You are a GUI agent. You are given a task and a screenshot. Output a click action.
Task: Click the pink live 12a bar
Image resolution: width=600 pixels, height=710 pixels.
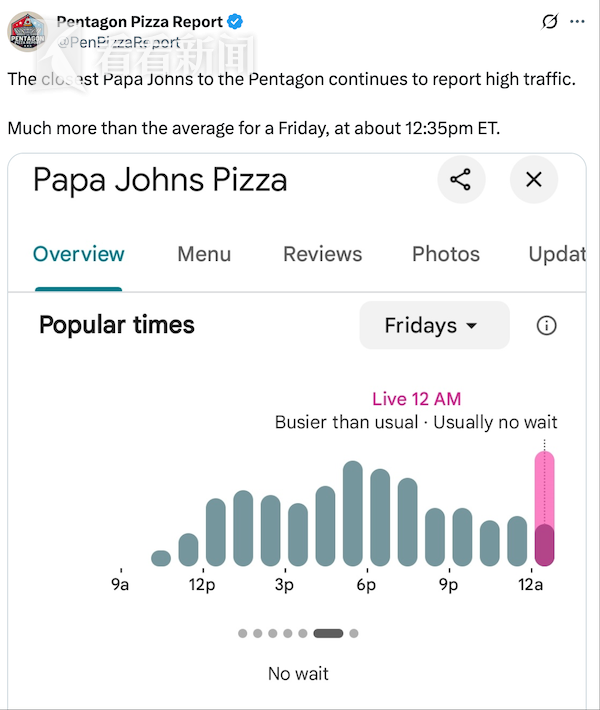544,510
